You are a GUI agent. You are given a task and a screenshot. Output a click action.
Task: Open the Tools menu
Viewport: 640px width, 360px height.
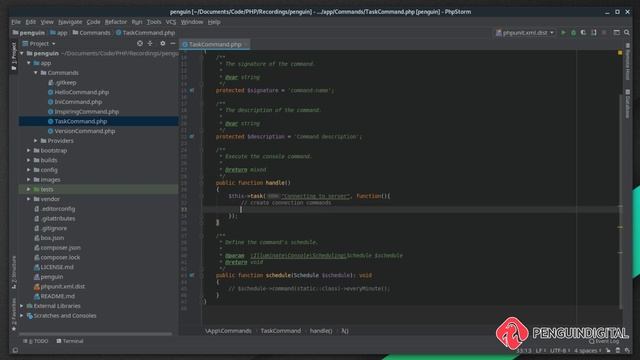click(154, 22)
